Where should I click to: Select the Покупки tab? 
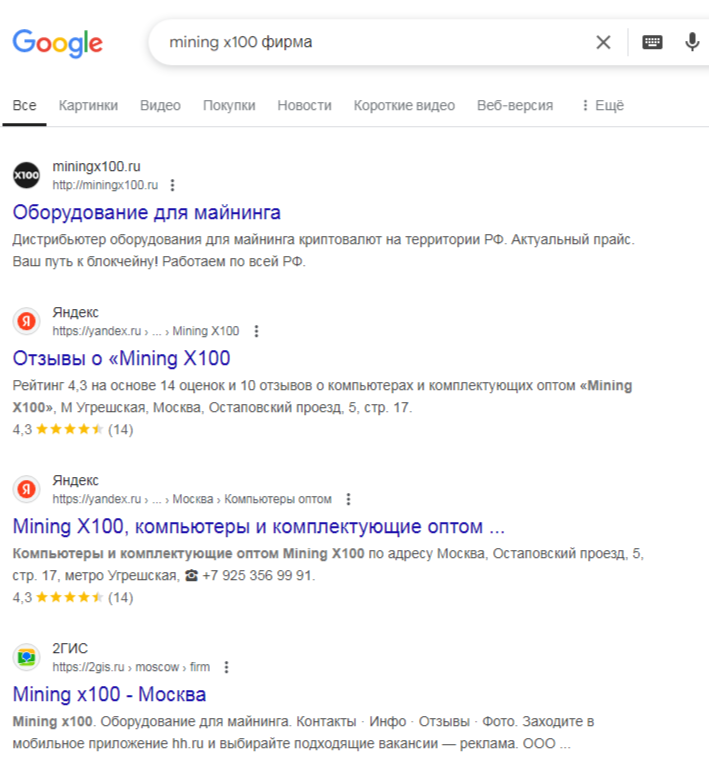point(229,105)
